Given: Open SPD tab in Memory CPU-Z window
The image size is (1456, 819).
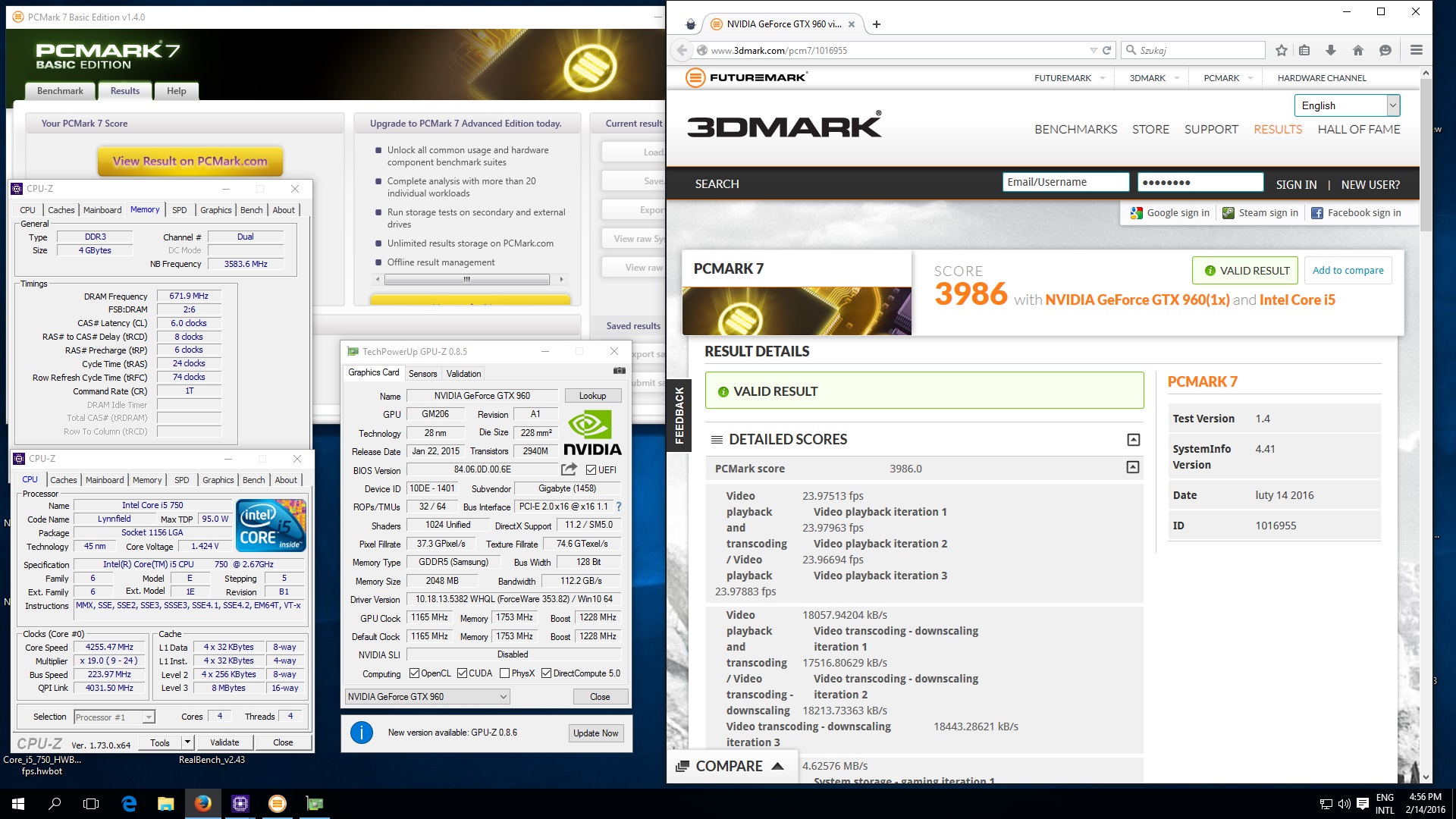Looking at the screenshot, I should (x=179, y=210).
